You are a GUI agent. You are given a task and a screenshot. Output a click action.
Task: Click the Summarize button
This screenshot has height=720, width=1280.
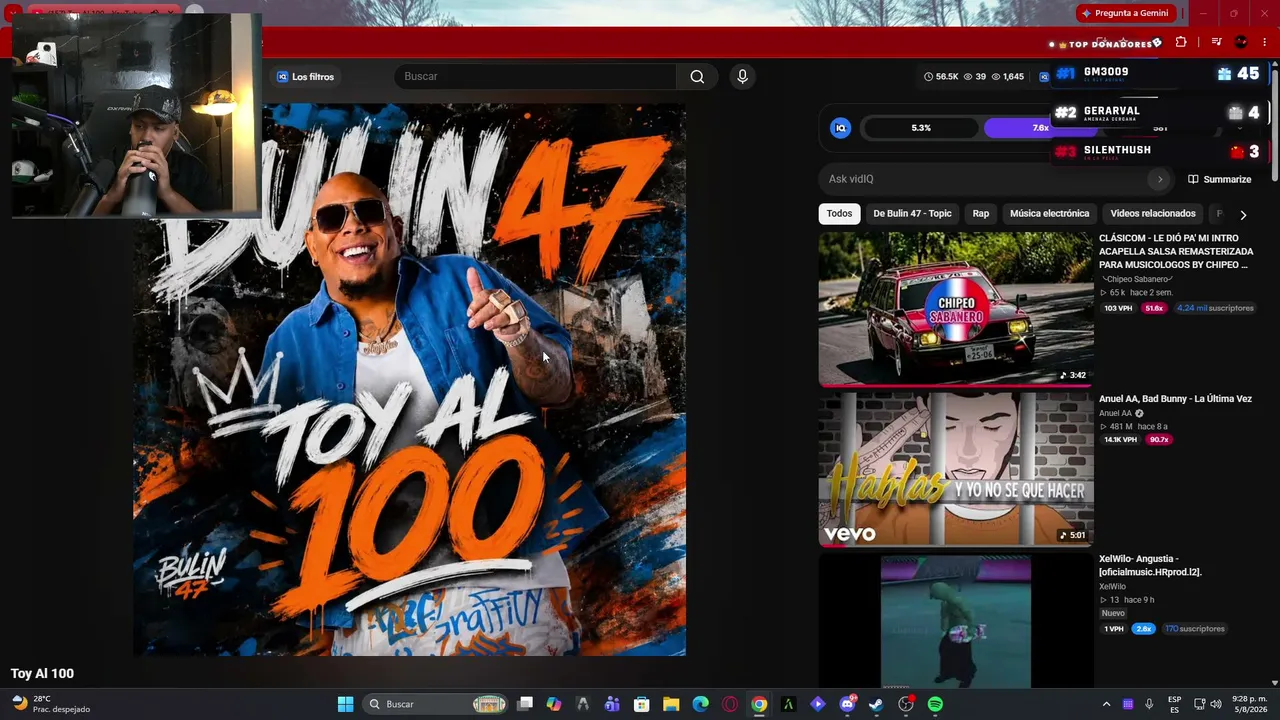click(x=1219, y=179)
